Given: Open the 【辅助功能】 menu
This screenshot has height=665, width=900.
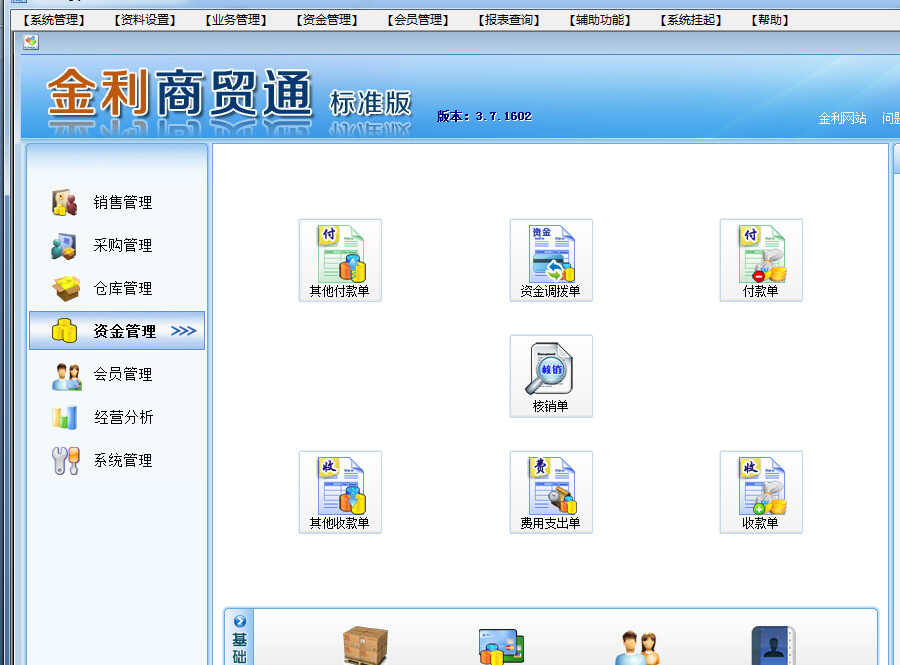Looking at the screenshot, I should click(600, 20).
